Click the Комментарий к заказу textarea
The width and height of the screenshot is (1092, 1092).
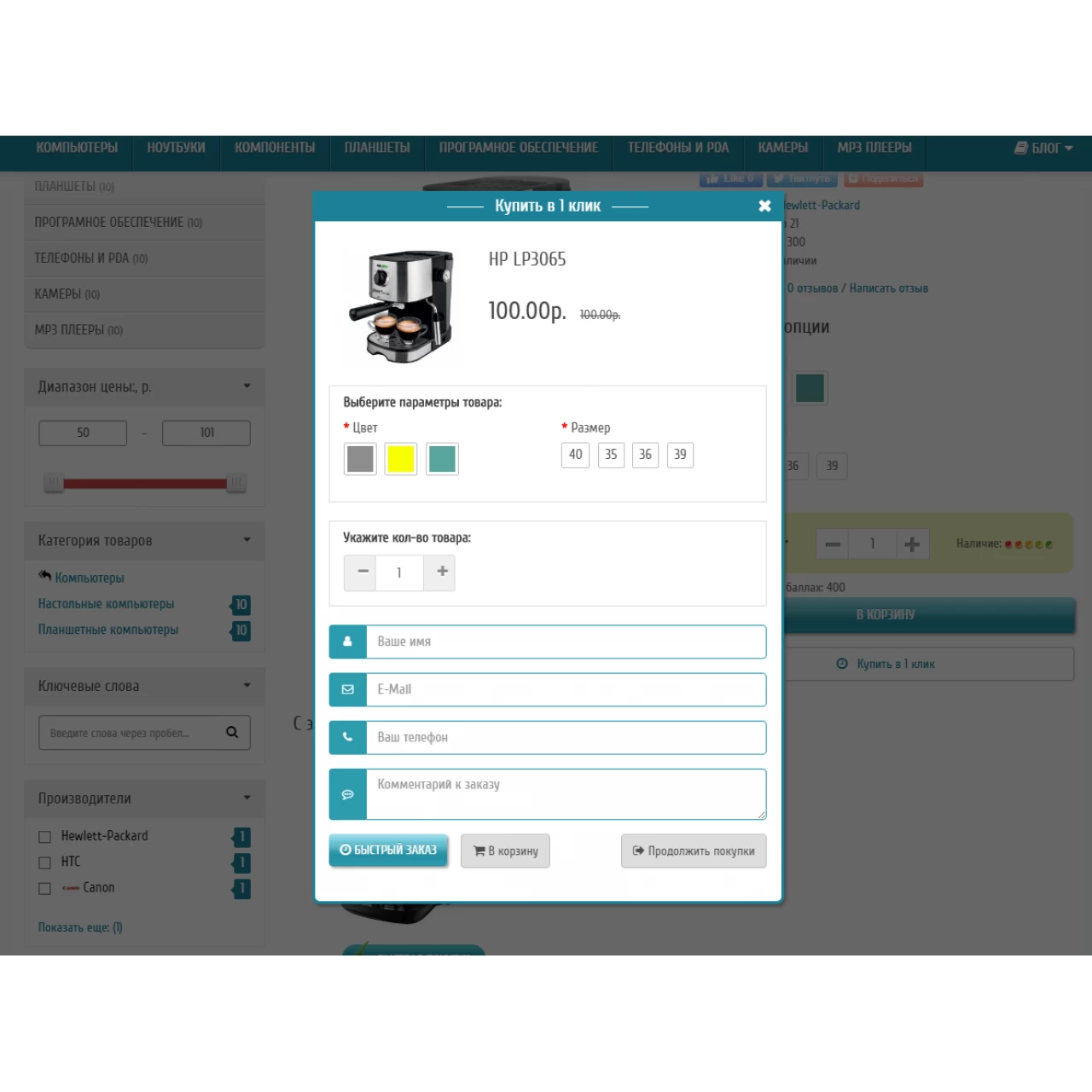click(x=566, y=793)
